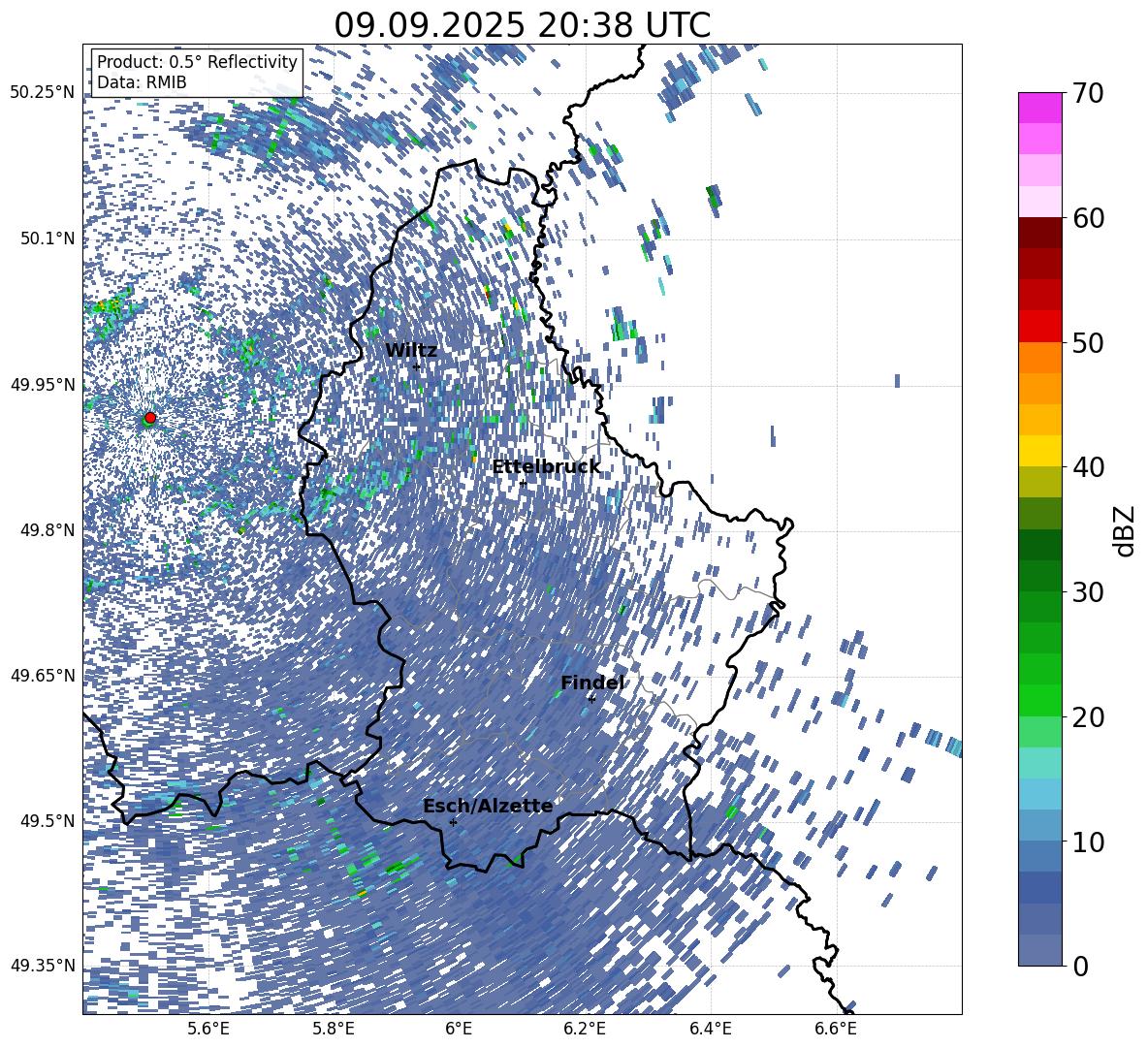This screenshot has height=1048, width=1148.
Task: Click the yellow colorbar segment above 40
Action: [x=1039, y=451]
